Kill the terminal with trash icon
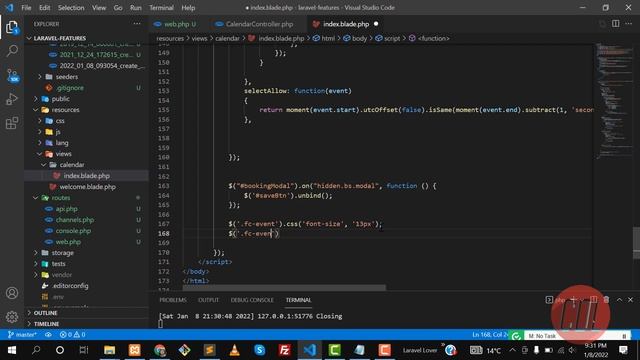 pyautogui.click(x=607, y=300)
